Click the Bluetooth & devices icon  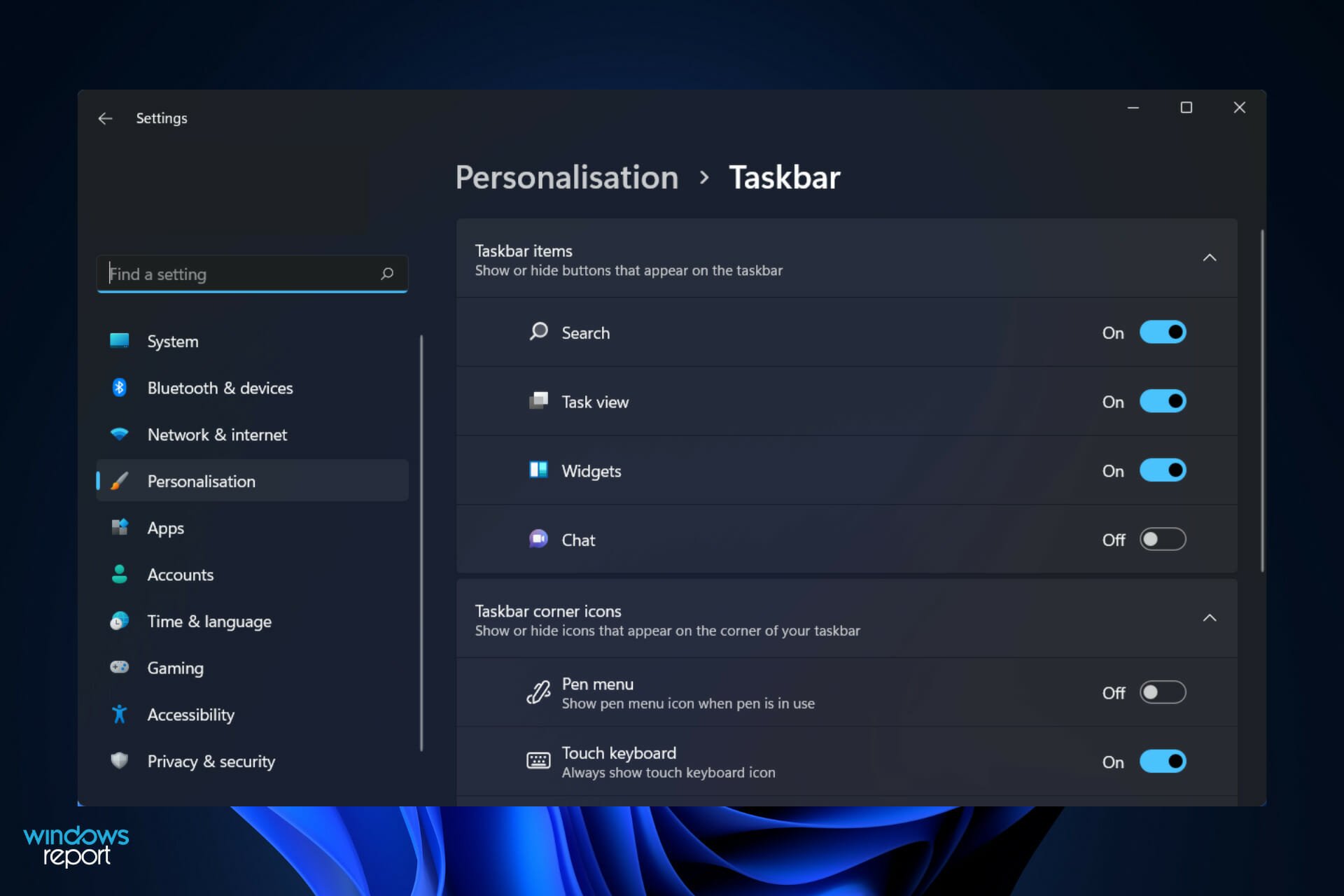[121, 388]
